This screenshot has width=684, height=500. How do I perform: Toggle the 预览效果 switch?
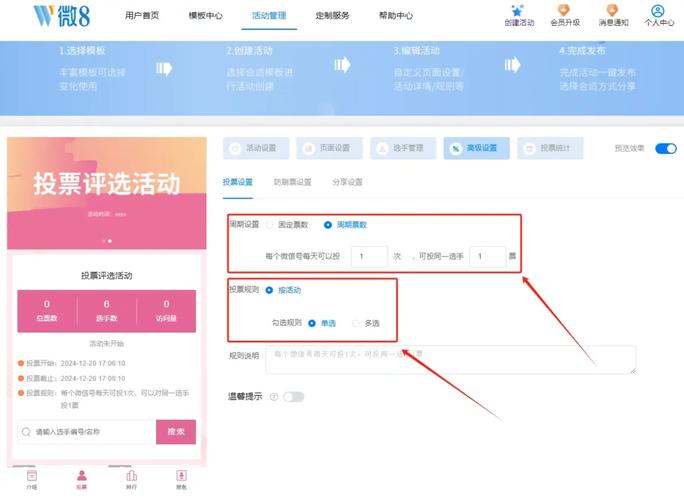tap(666, 148)
